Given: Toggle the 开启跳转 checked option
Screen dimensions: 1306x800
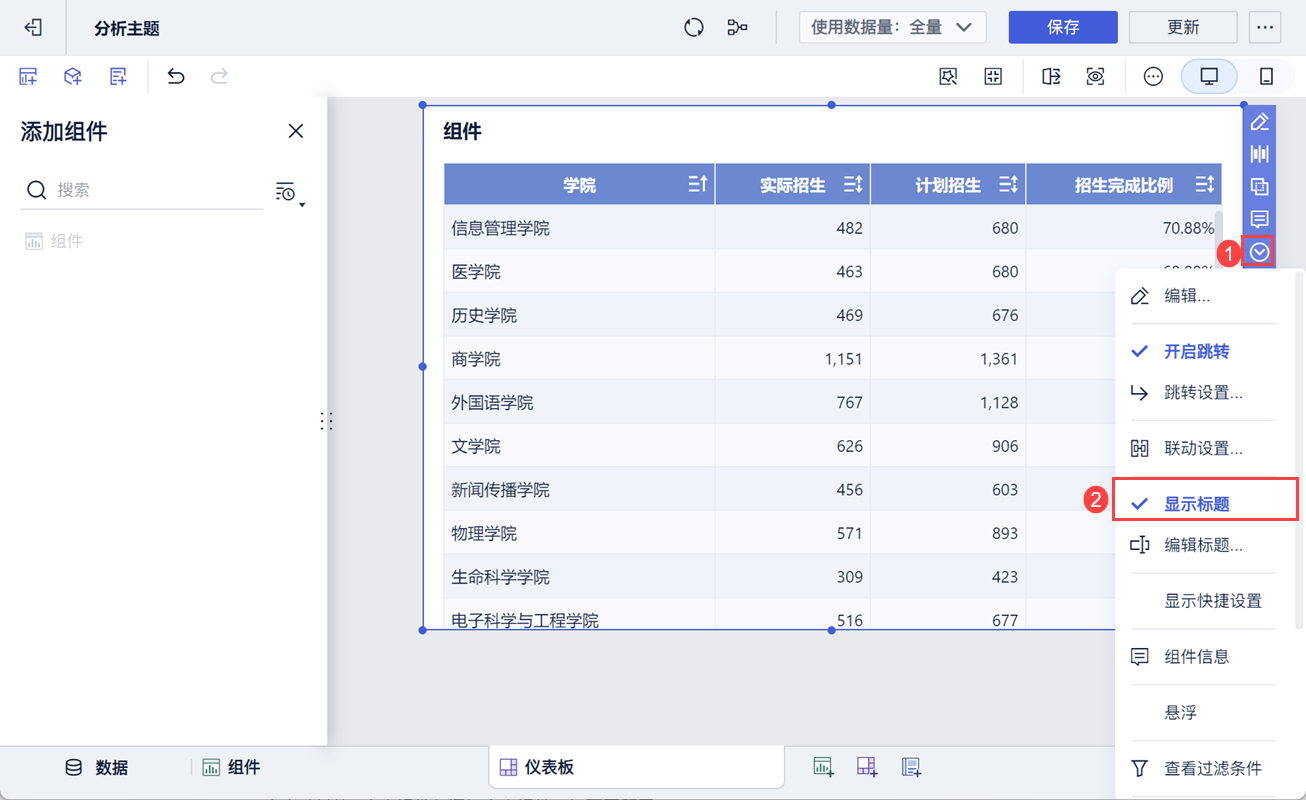Looking at the screenshot, I should (1203, 351).
